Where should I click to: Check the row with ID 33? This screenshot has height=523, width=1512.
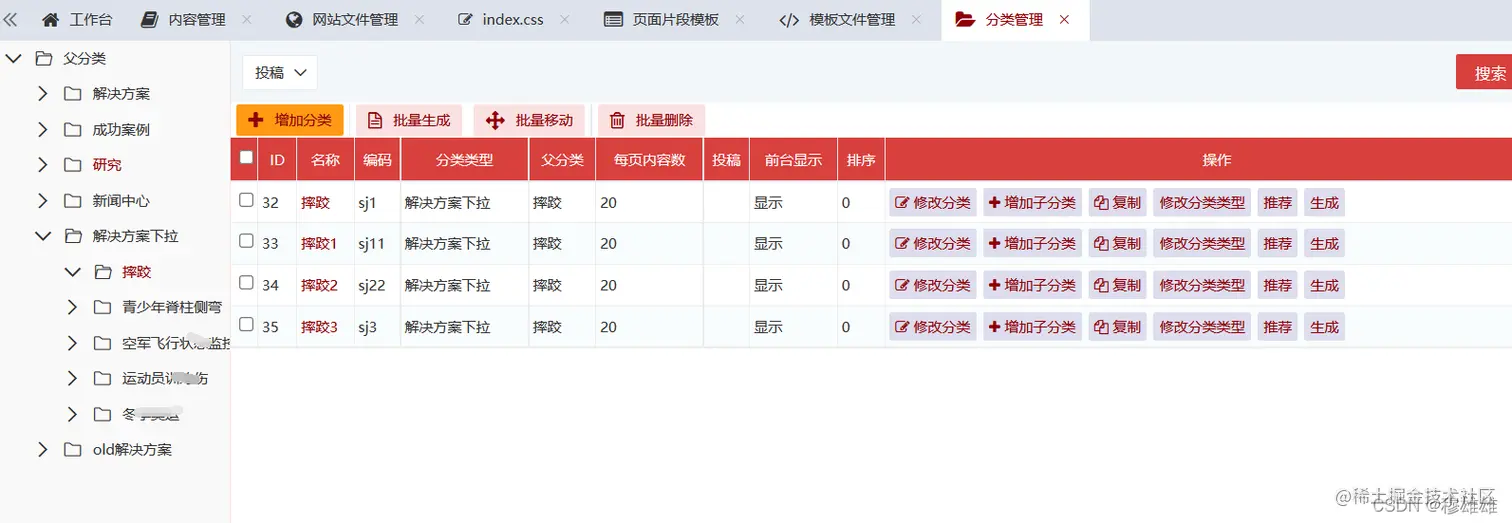point(246,241)
